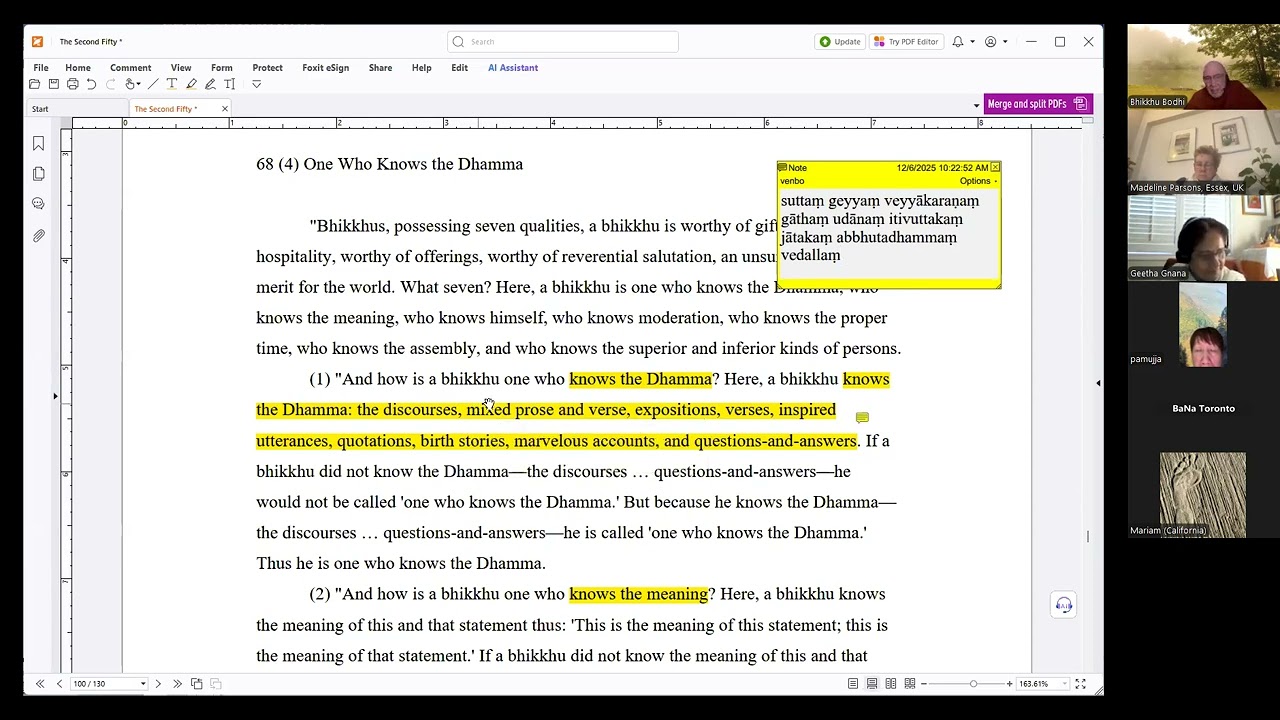Click the Redo arrow icon
This screenshot has height=720, width=1280.
(x=110, y=84)
